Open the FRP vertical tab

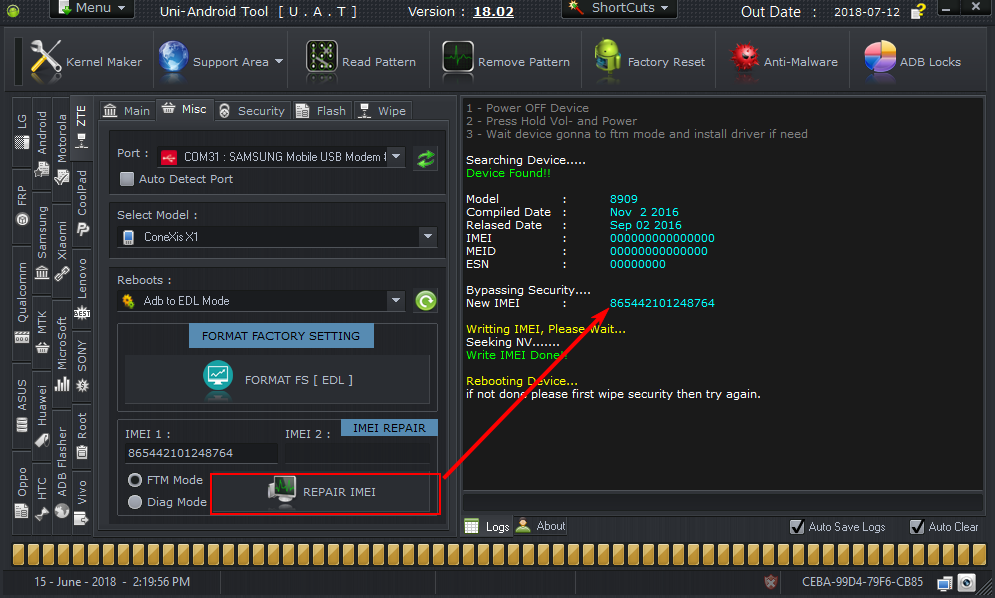click(x=22, y=206)
